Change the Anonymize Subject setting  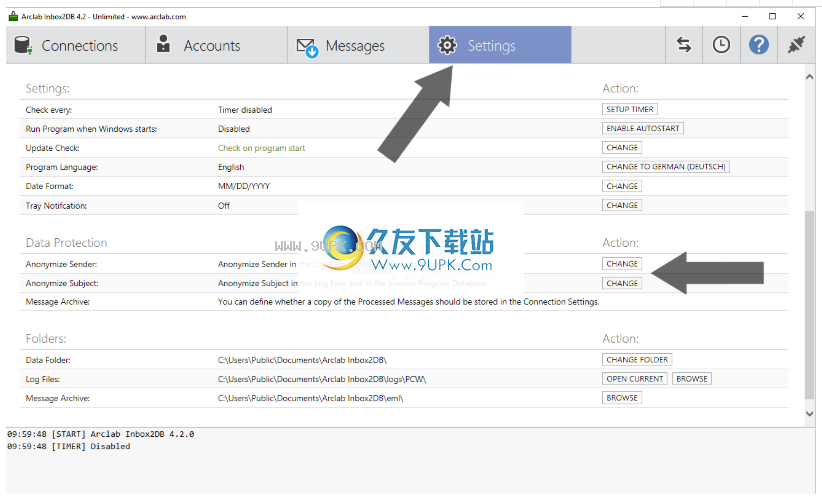[622, 283]
